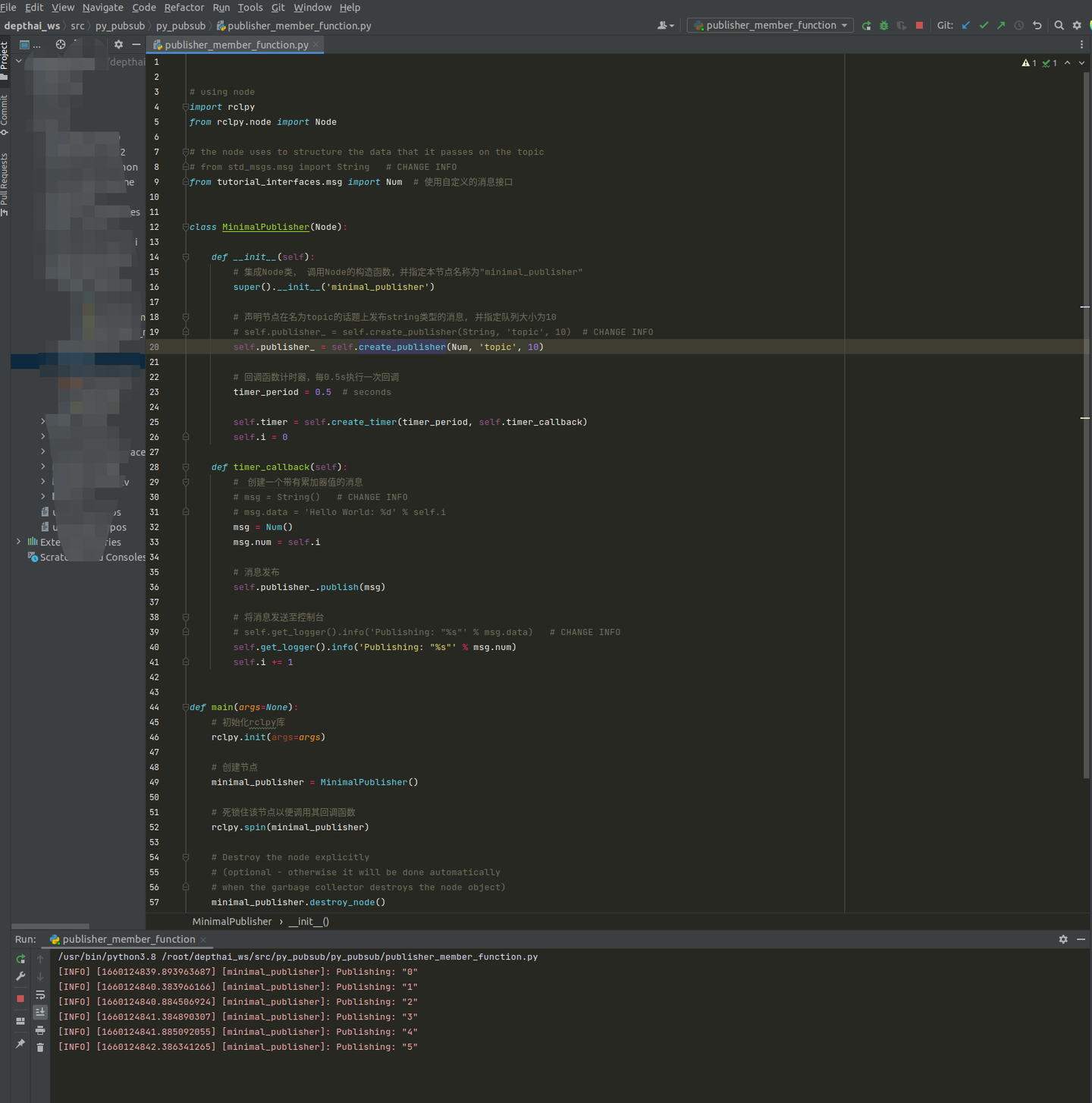
Task: Push commits with the green Git arrow
Action: click(1001, 26)
